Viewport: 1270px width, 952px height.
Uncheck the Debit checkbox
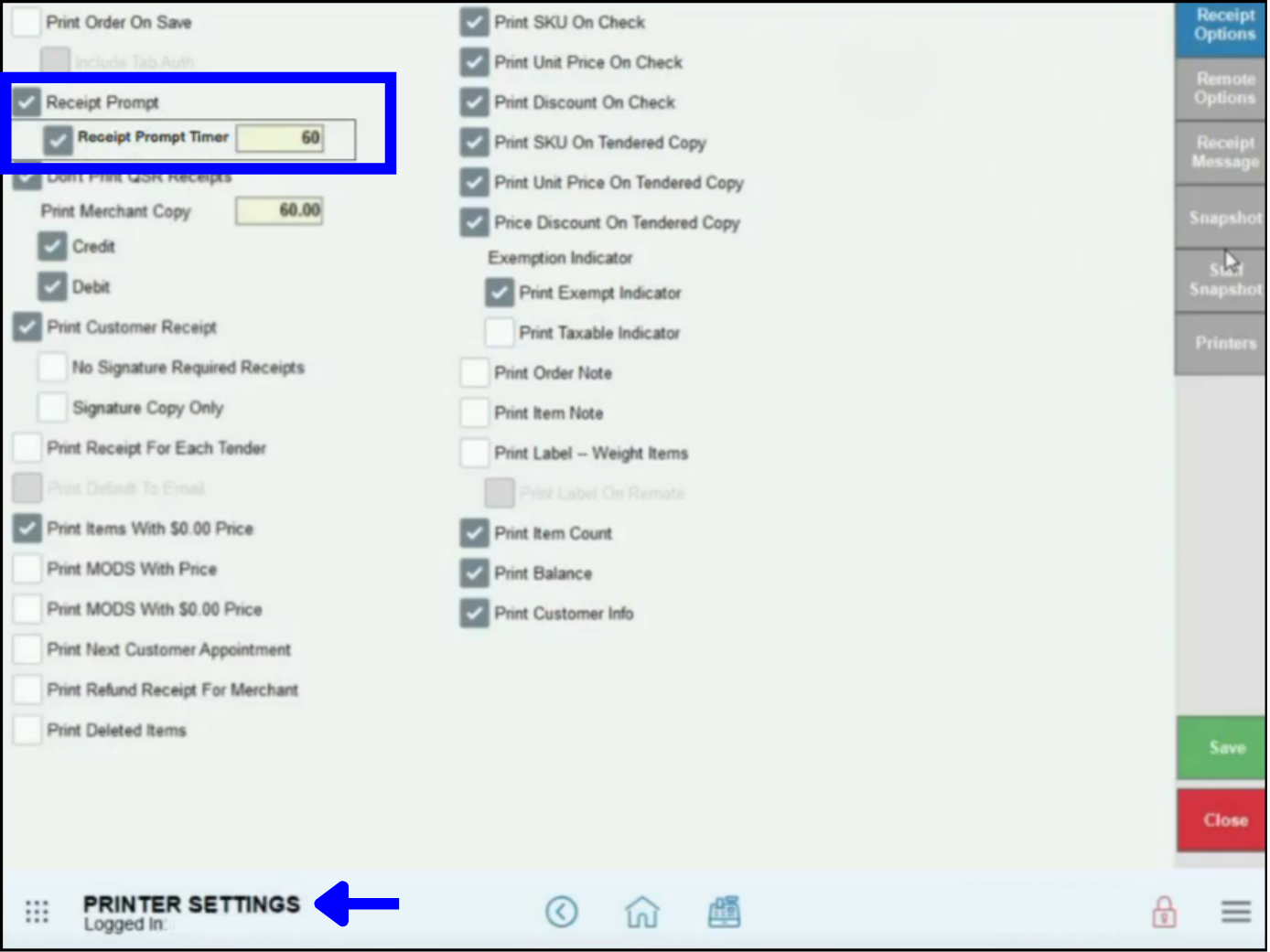coord(52,287)
